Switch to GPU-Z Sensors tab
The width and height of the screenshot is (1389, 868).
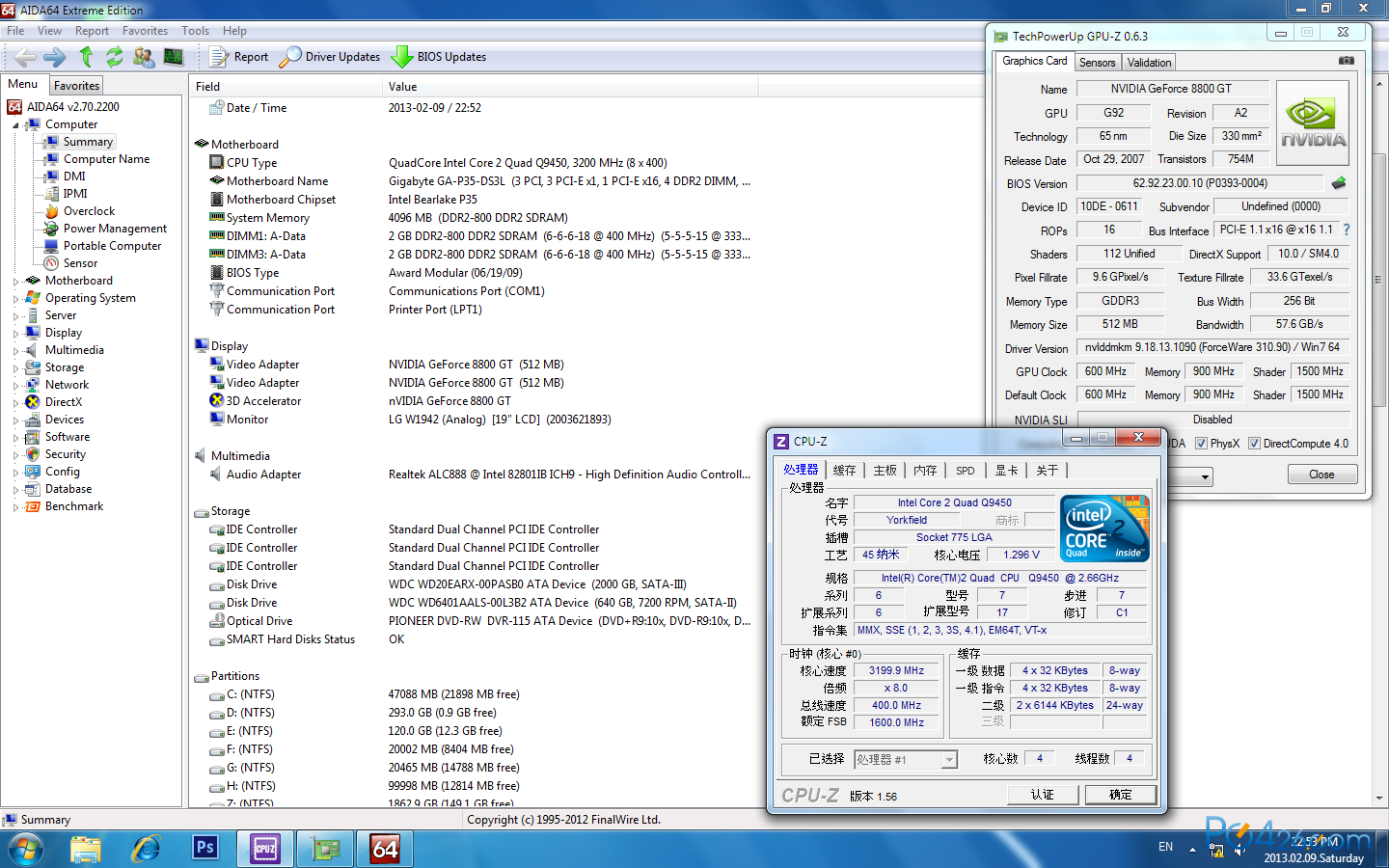1097,63
